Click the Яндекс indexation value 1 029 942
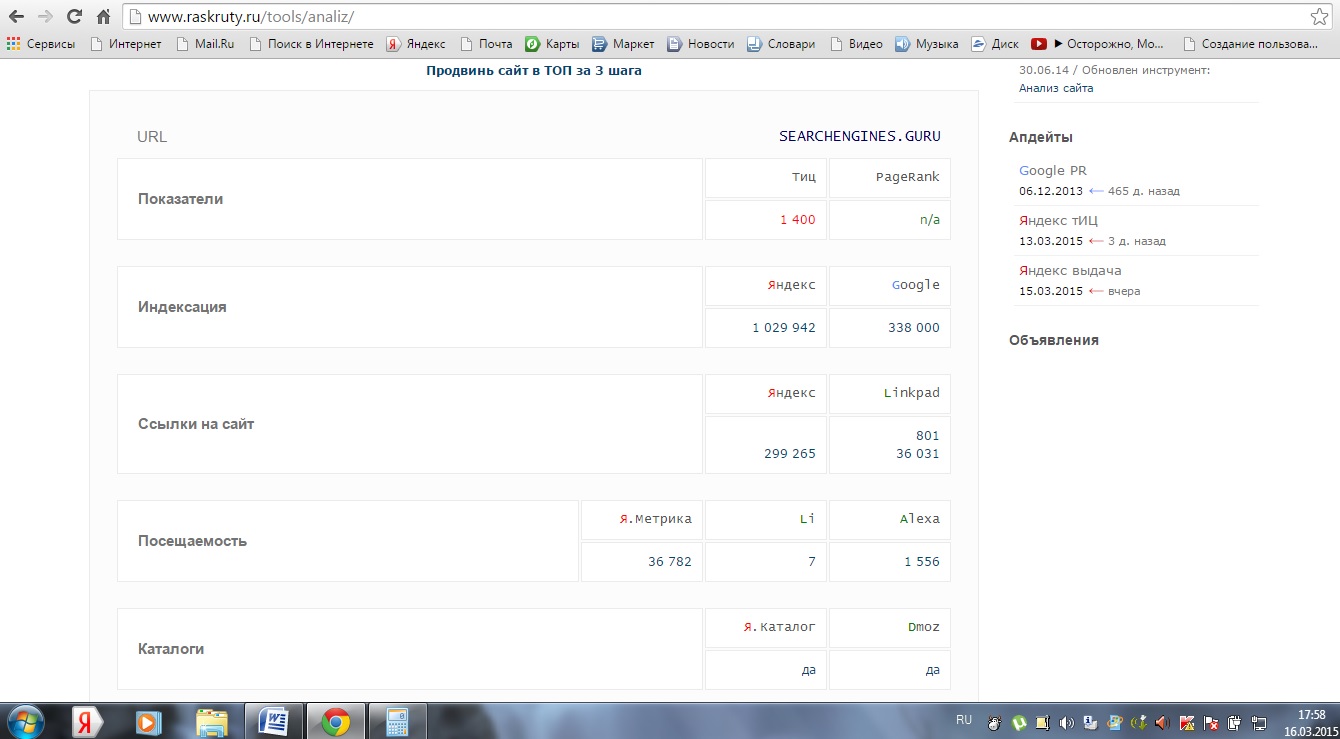The width and height of the screenshot is (1340, 739). coord(784,328)
